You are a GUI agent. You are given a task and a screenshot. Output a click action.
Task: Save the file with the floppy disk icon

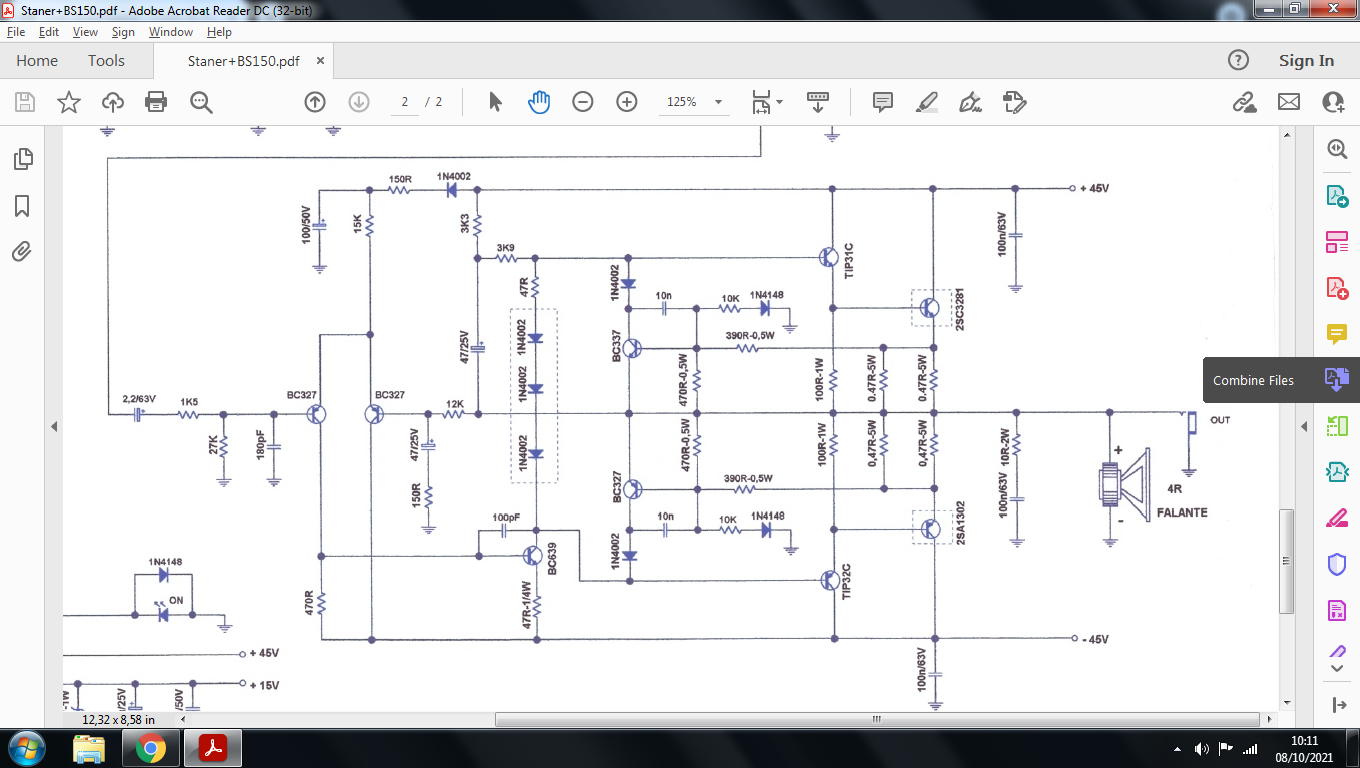[25, 102]
